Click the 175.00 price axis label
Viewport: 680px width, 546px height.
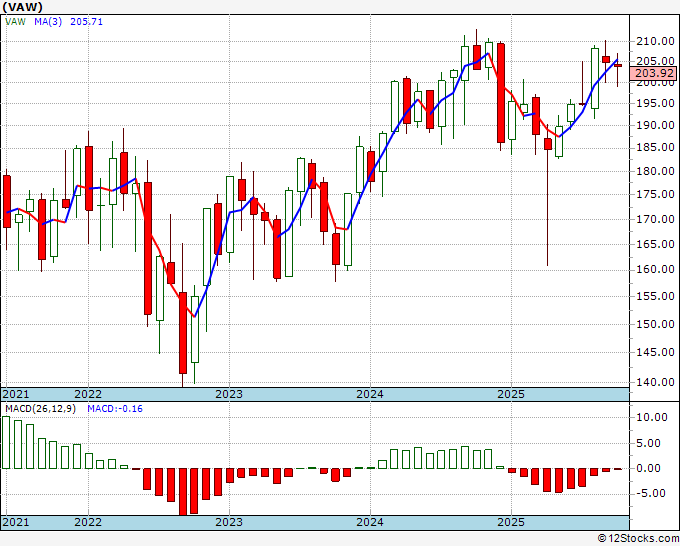655,194
